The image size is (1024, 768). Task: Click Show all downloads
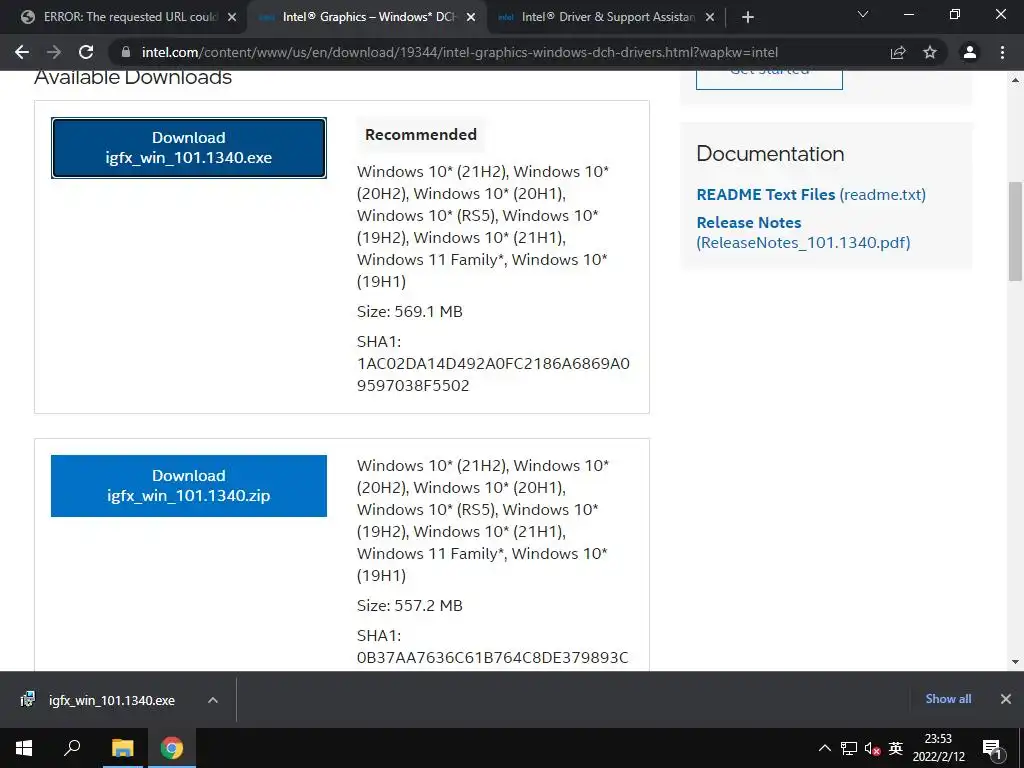948,699
